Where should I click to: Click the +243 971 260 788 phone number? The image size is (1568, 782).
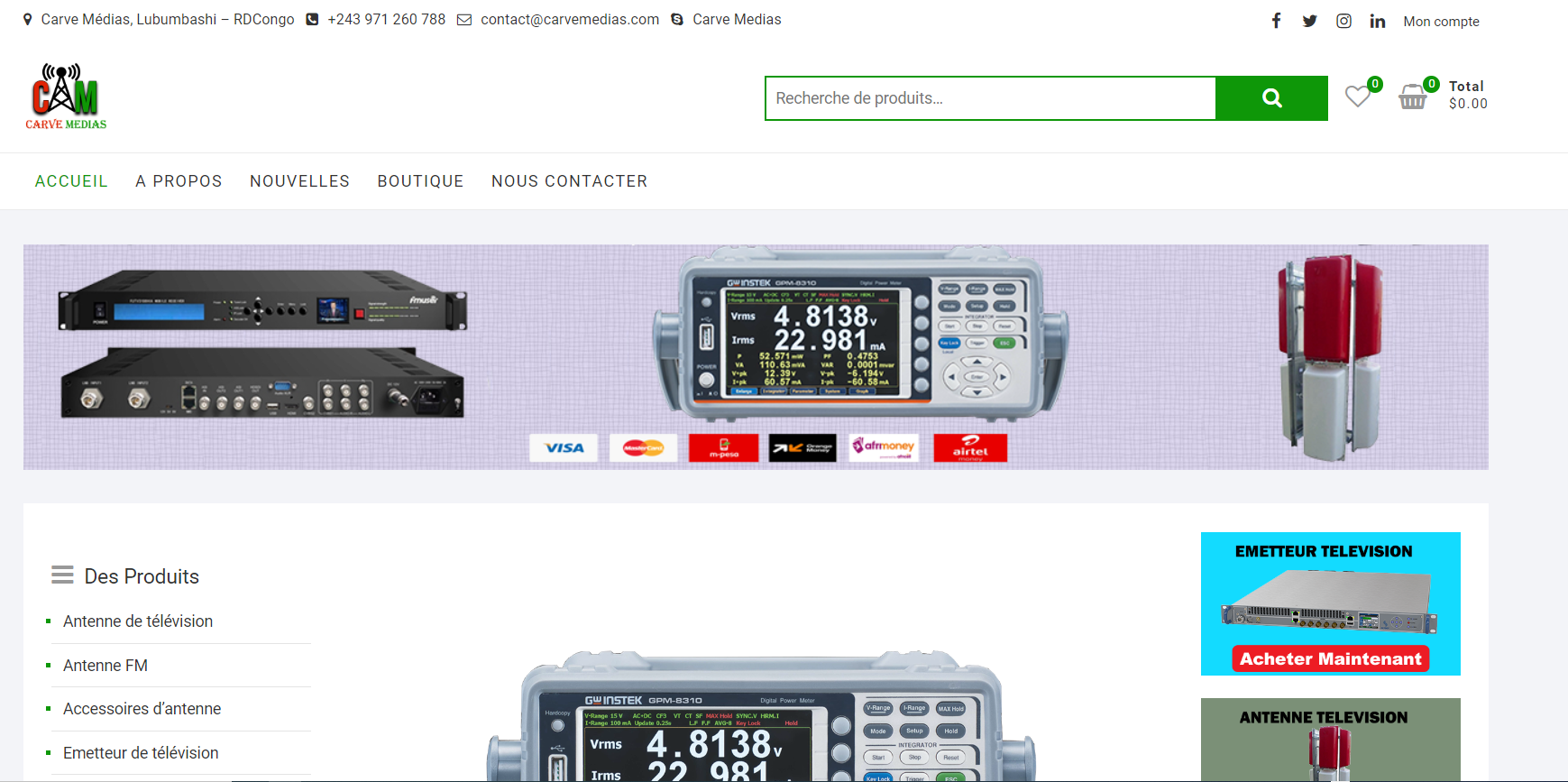pyautogui.click(x=386, y=20)
